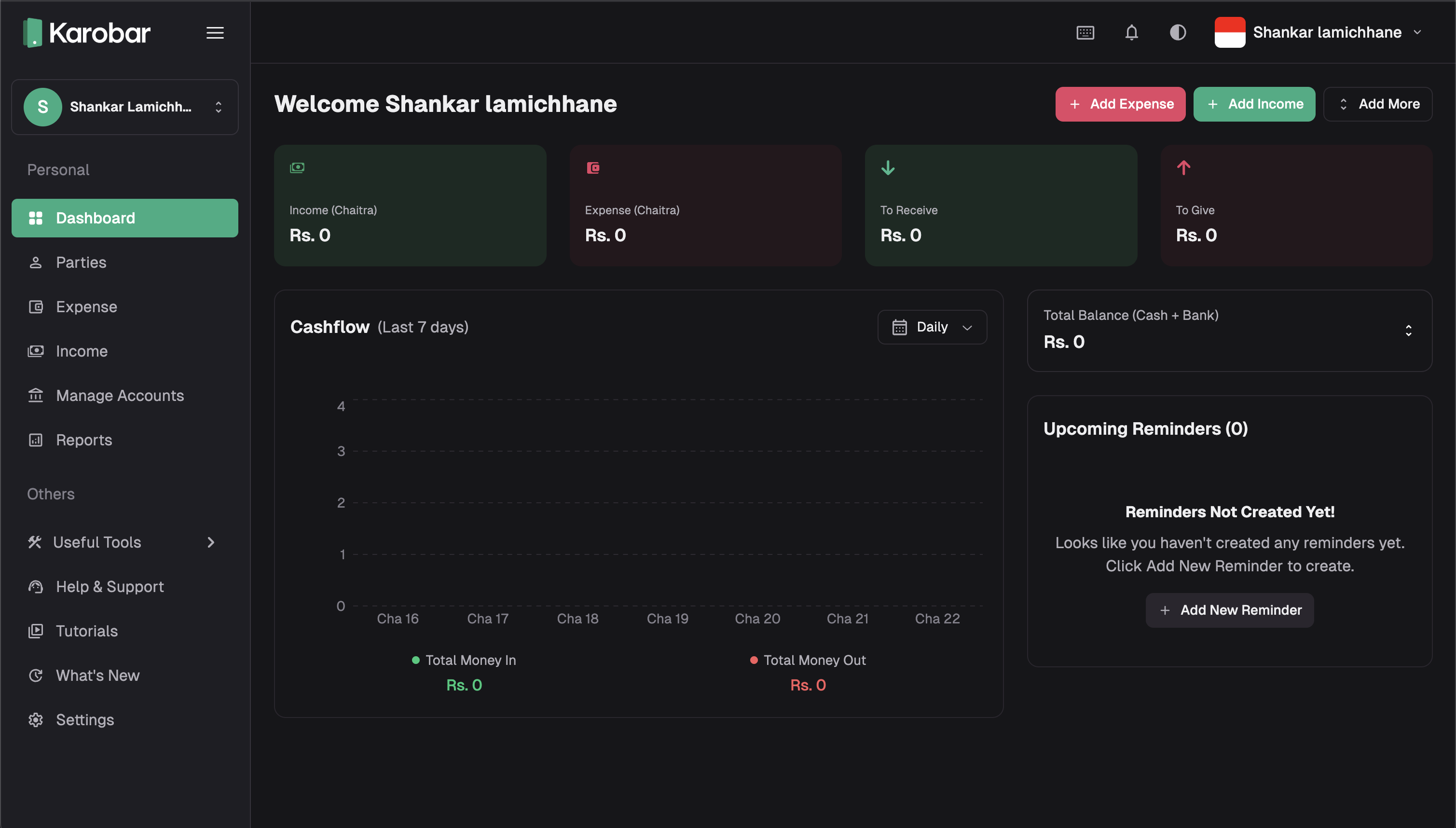The height and width of the screenshot is (828, 1456).
Task: Open Parties page from sidebar
Action: click(x=124, y=262)
